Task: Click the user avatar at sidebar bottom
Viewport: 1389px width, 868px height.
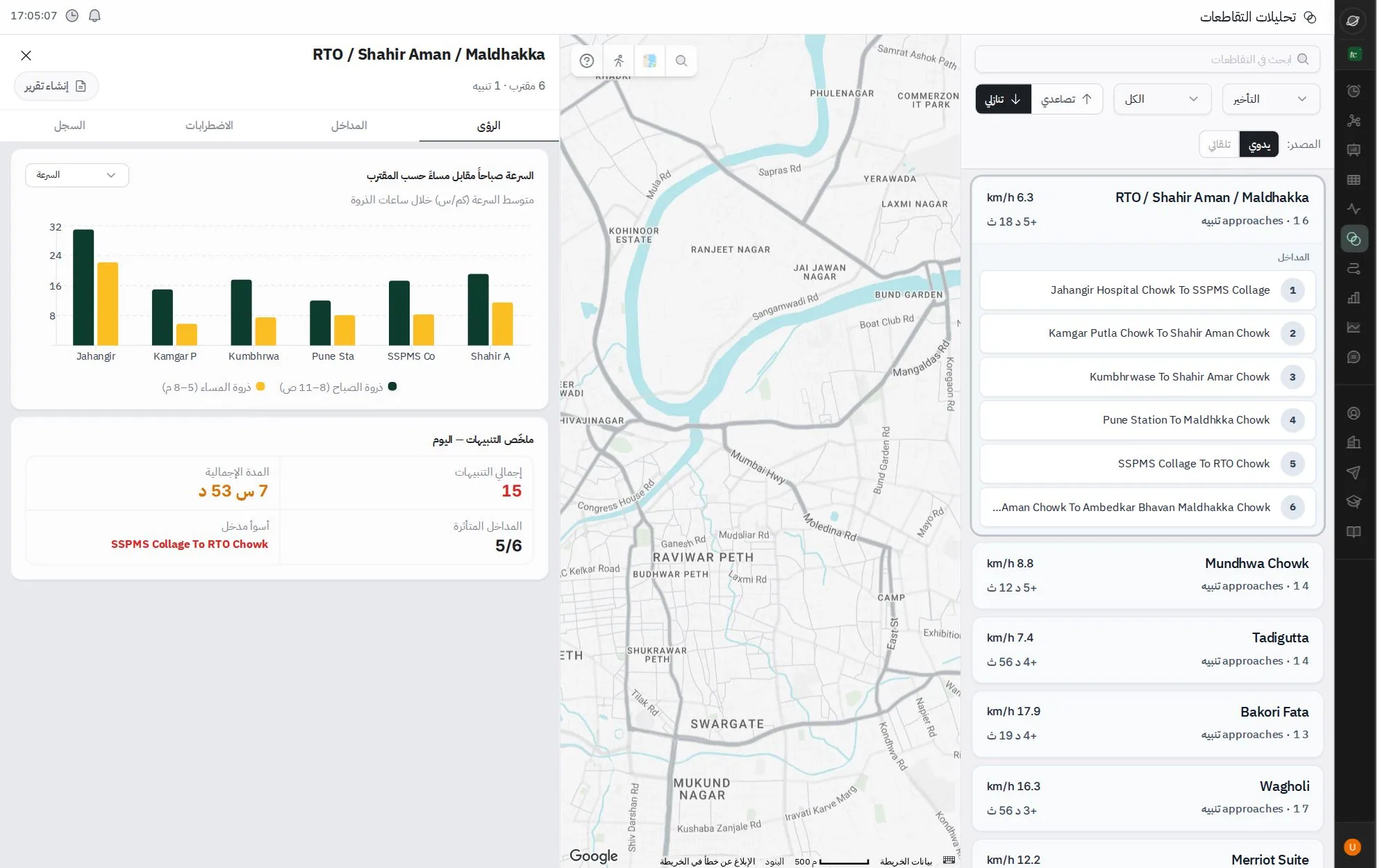Action: click(1352, 847)
